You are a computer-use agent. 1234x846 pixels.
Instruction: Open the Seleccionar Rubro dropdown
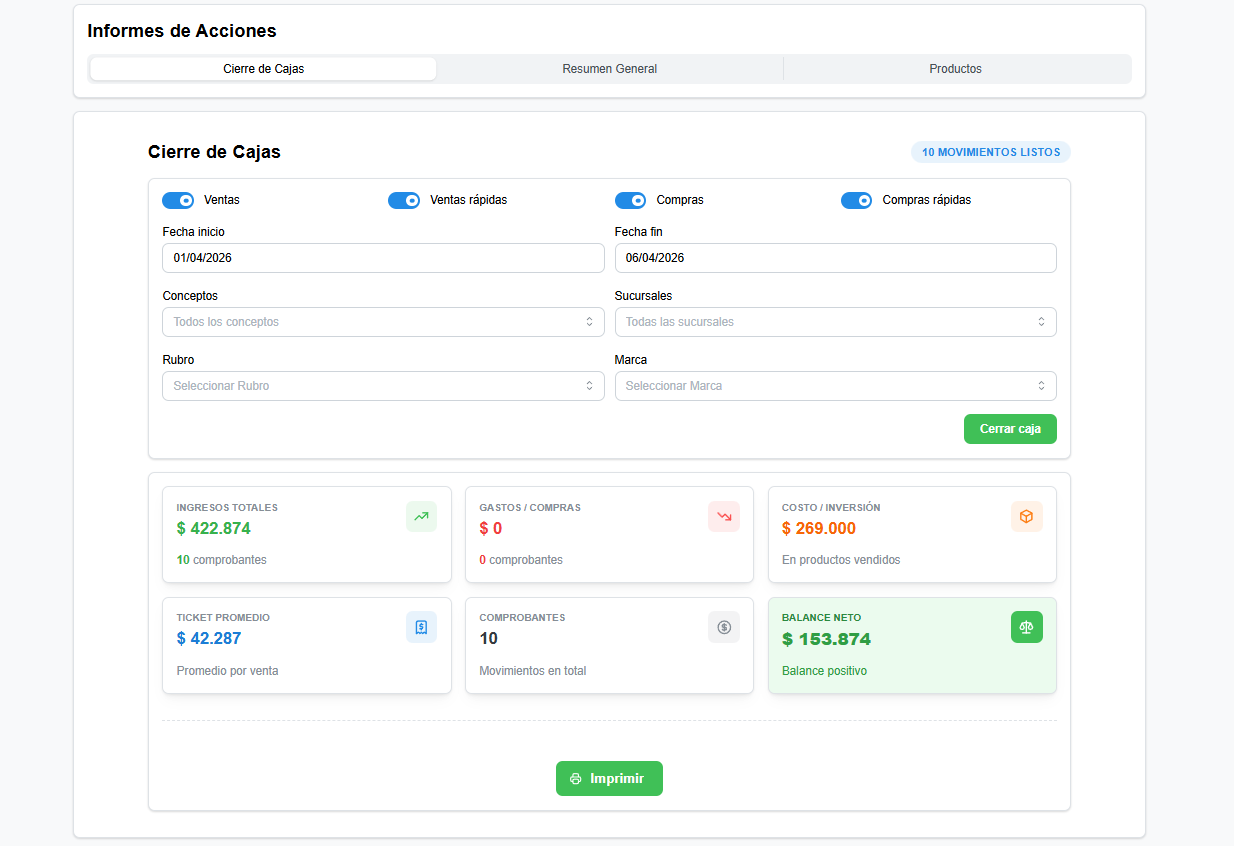coord(383,386)
